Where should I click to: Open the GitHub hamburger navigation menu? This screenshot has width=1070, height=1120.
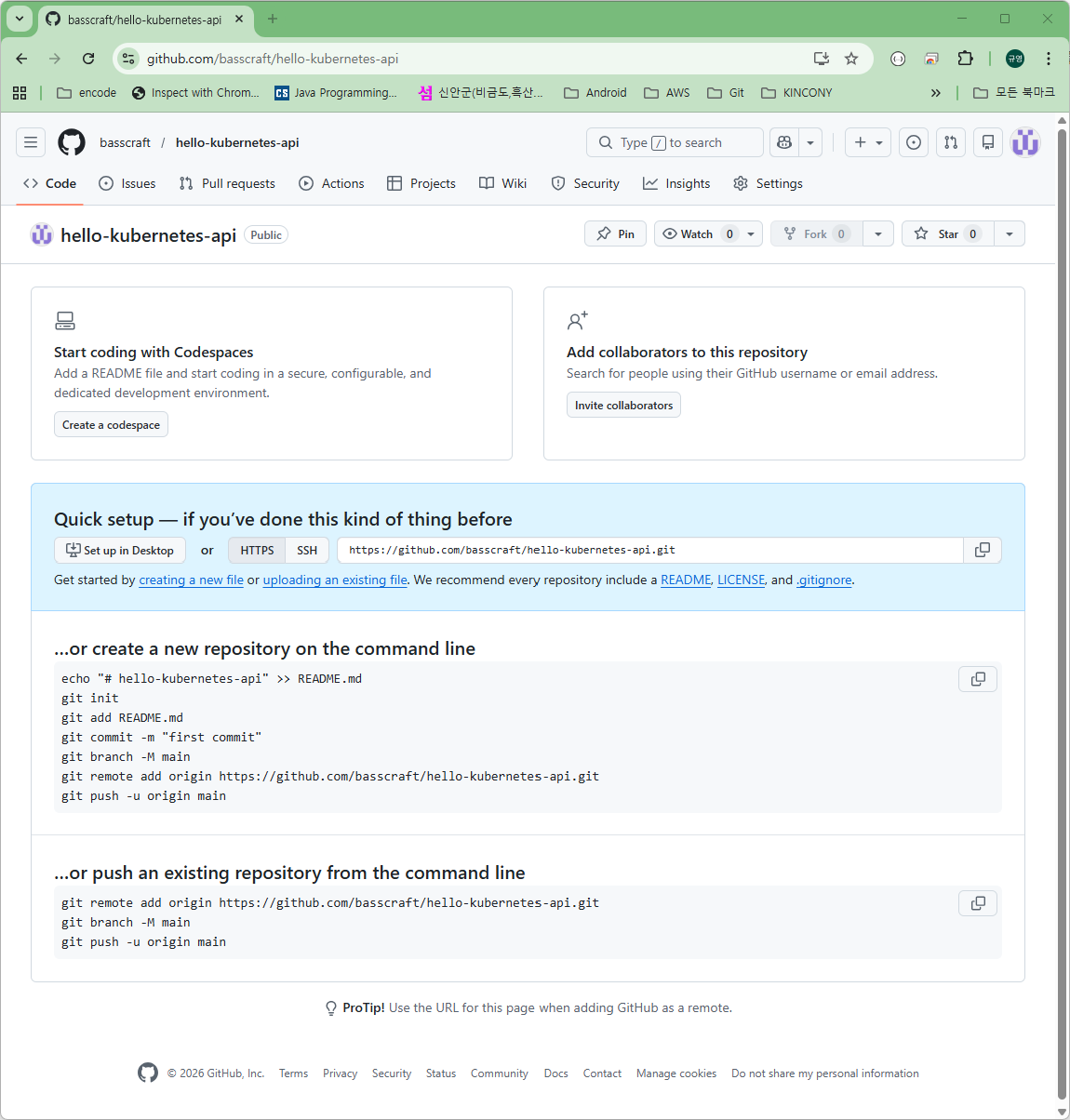(31, 142)
